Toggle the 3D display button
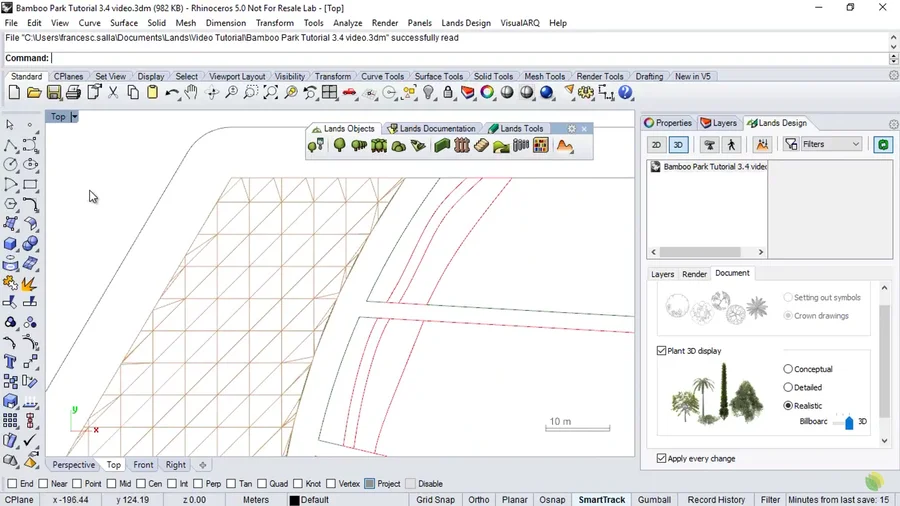Image resolution: width=900 pixels, height=506 pixels. coord(678,145)
